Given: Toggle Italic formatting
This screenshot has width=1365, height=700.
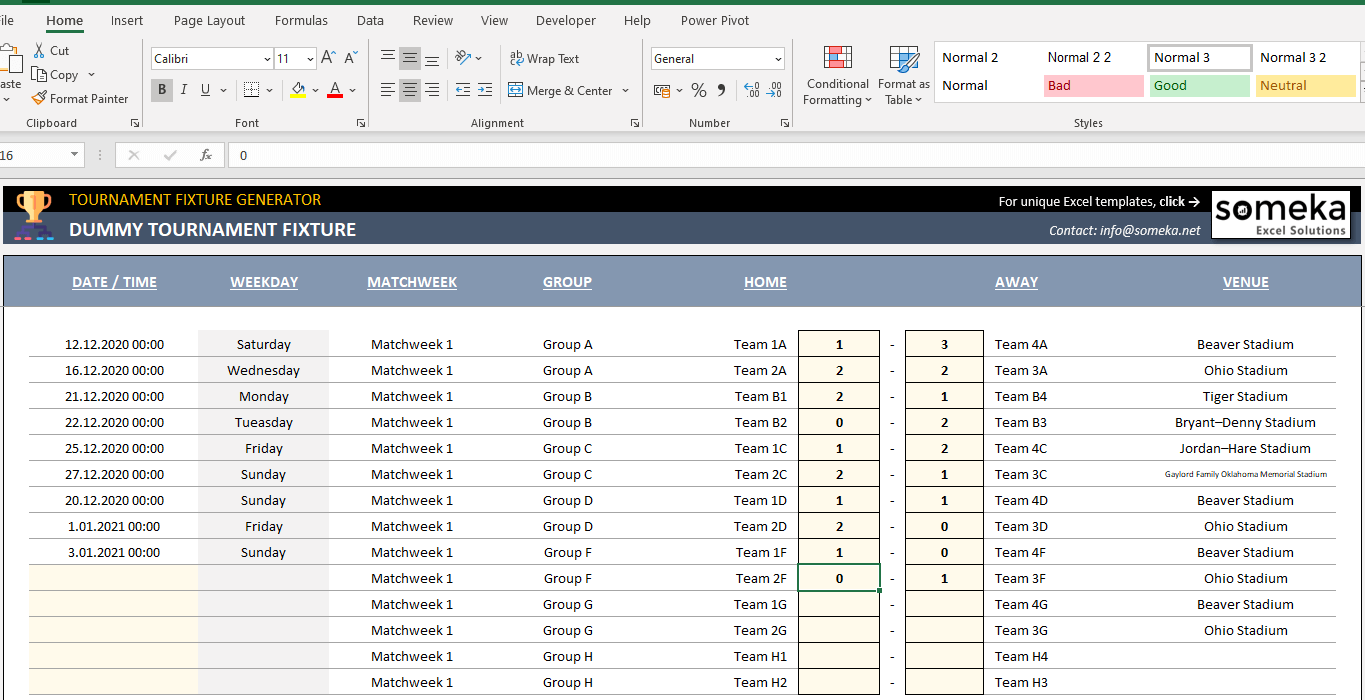Looking at the screenshot, I should click(x=183, y=90).
